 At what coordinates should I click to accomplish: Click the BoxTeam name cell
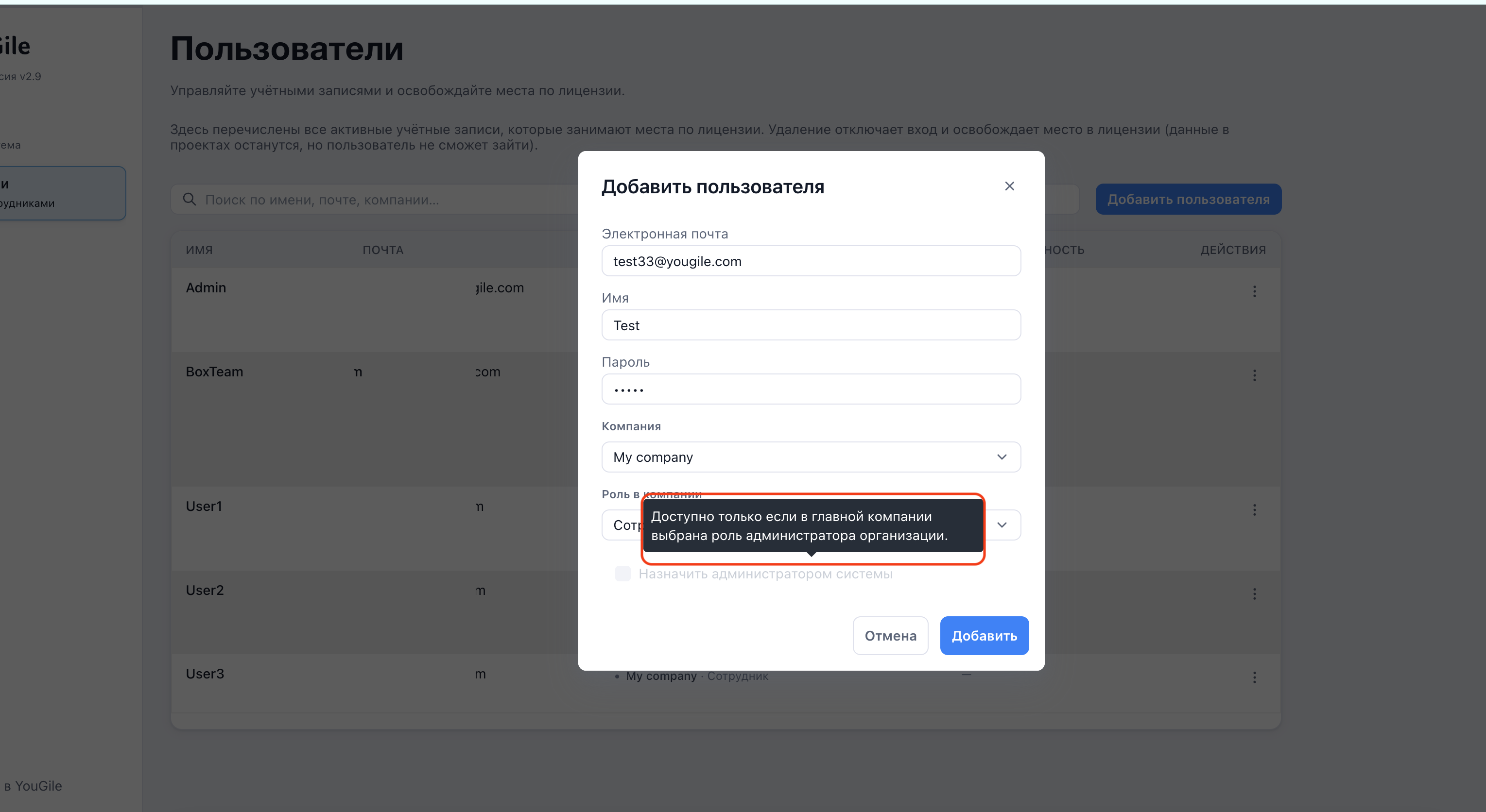click(214, 372)
